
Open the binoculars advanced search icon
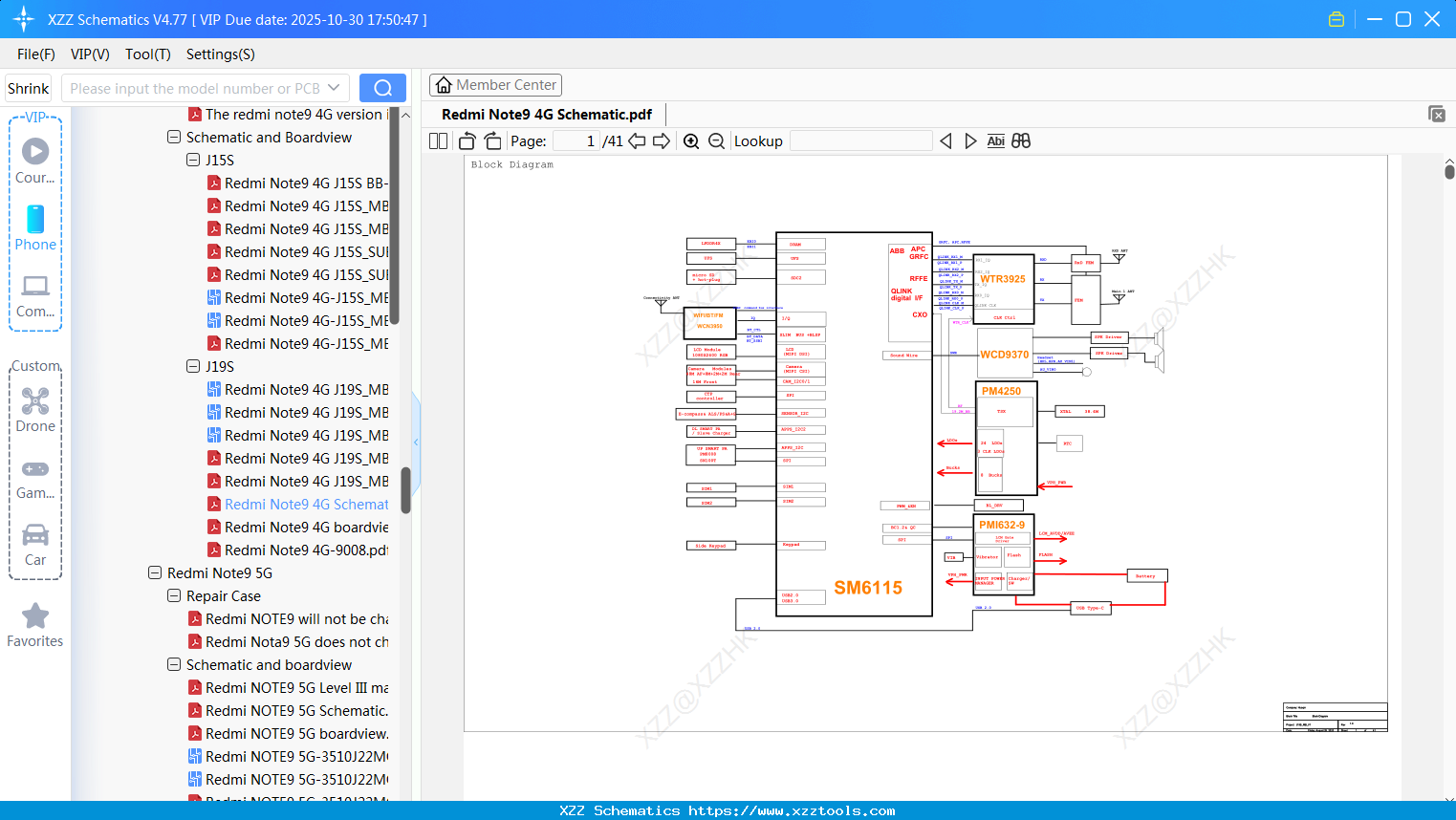point(1020,140)
